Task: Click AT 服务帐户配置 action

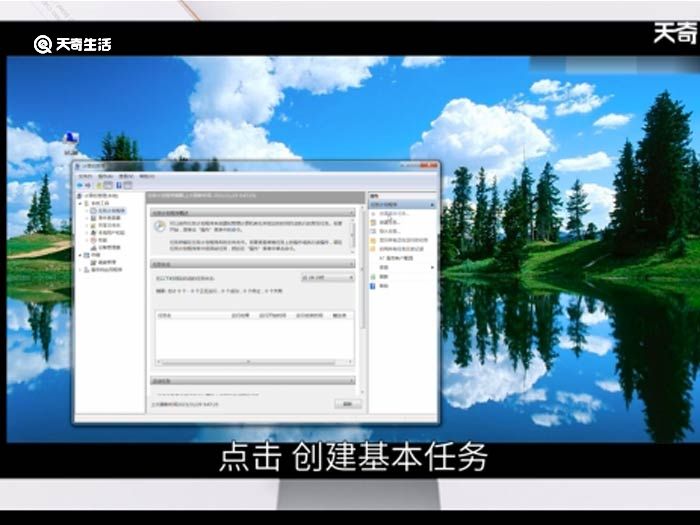Action: click(x=396, y=258)
